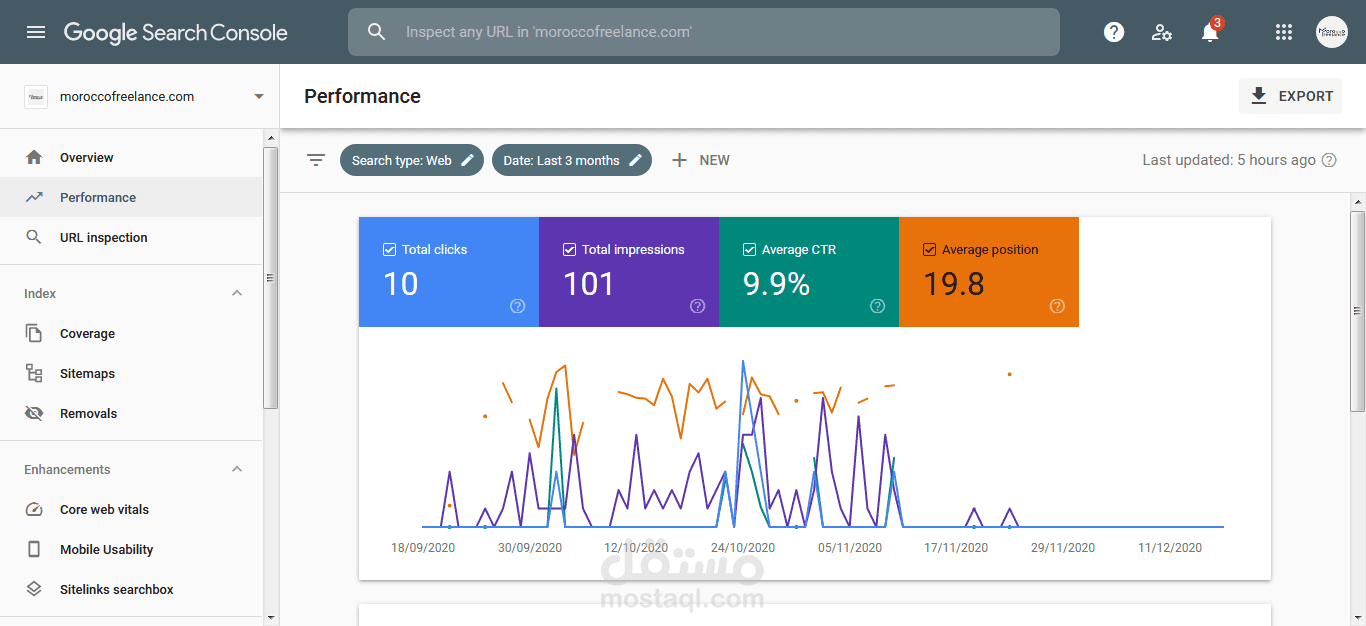Click the Search type: Web filter chip
Viewport: 1366px width, 626px height.
(412, 160)
